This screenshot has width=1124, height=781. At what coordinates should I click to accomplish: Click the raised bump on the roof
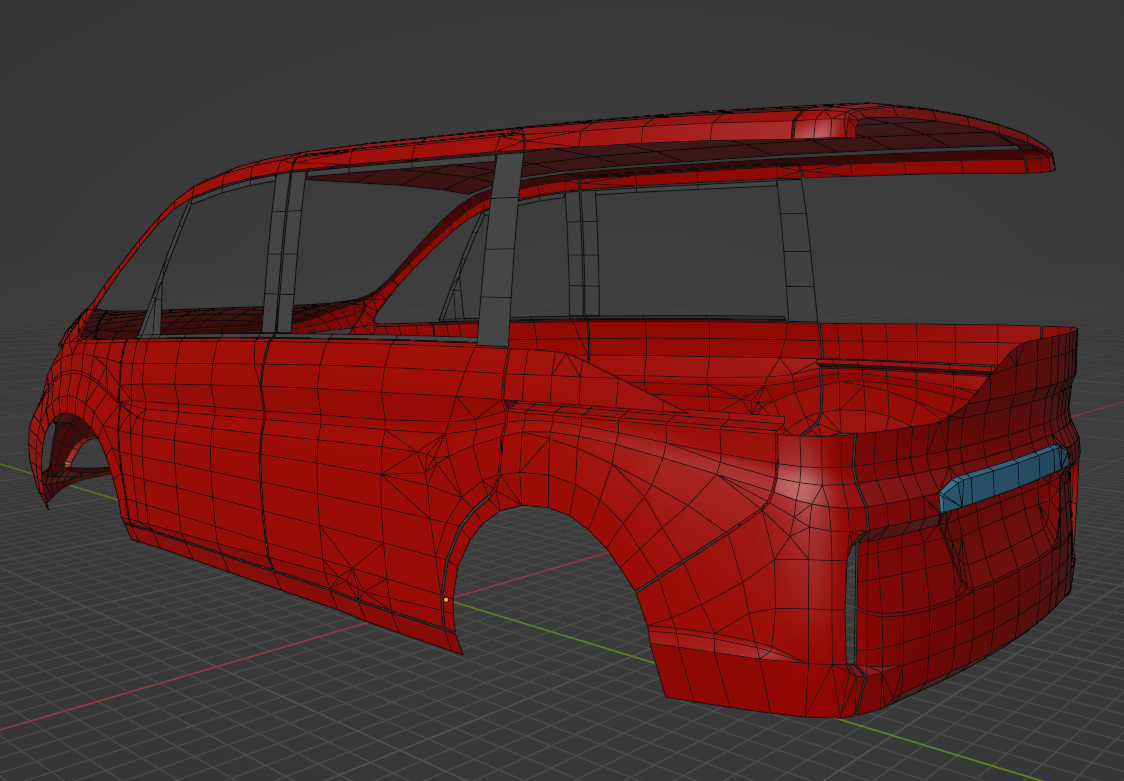824,123
